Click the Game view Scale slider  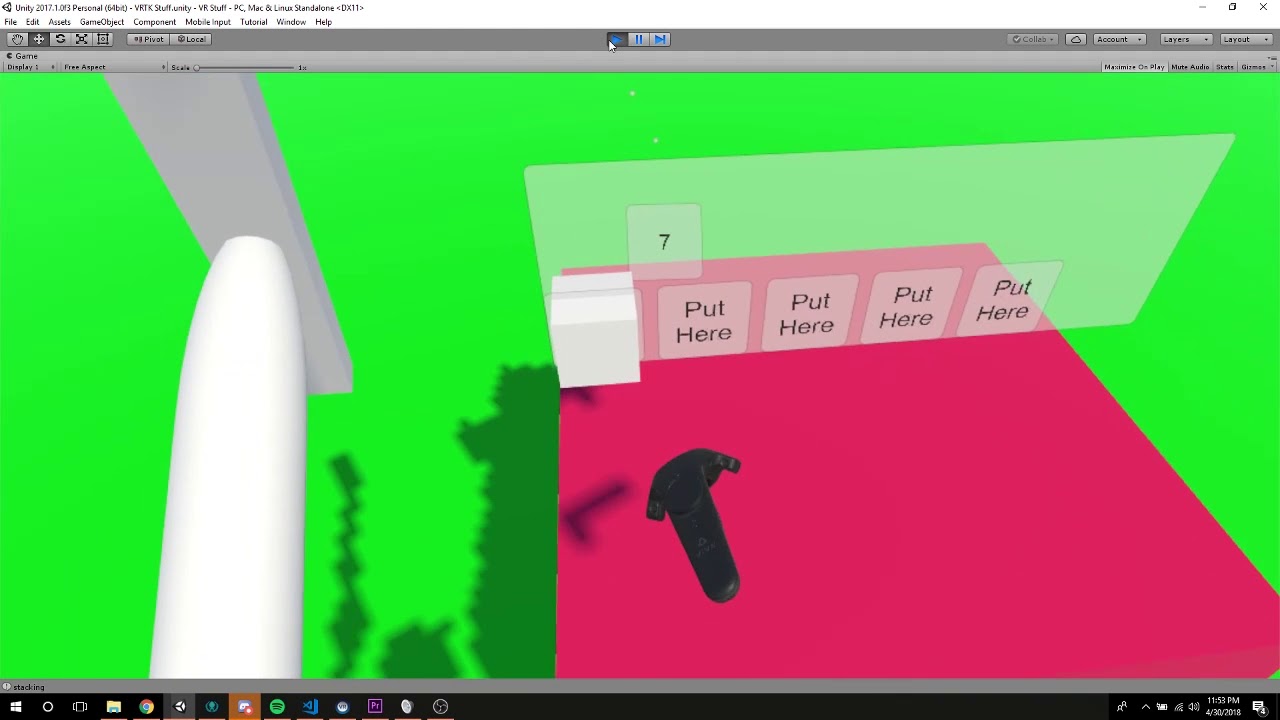[x=245, y=67]
